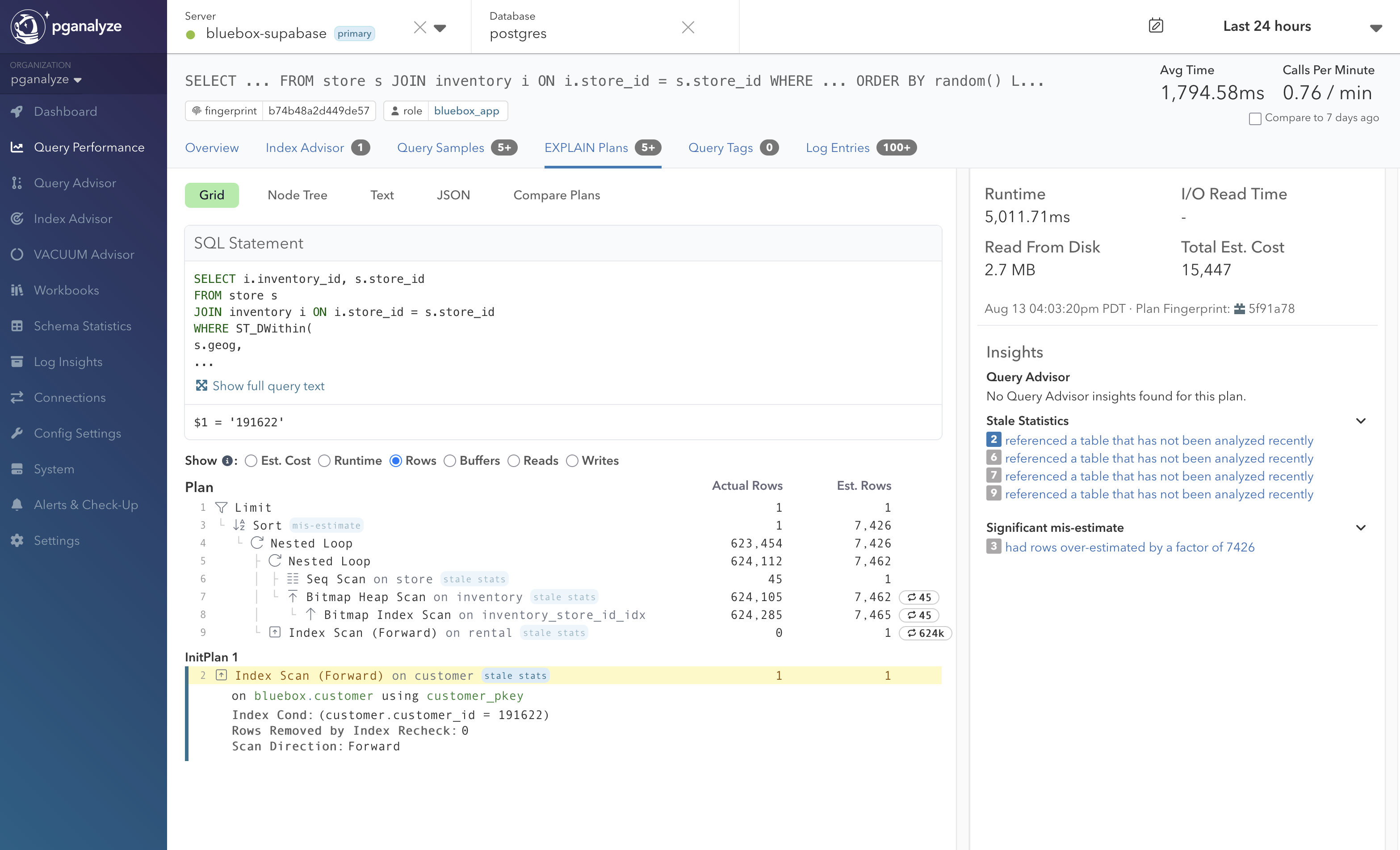Click rows over-estimated by factor 7426 link
1400x850 pixels.
1130,547
